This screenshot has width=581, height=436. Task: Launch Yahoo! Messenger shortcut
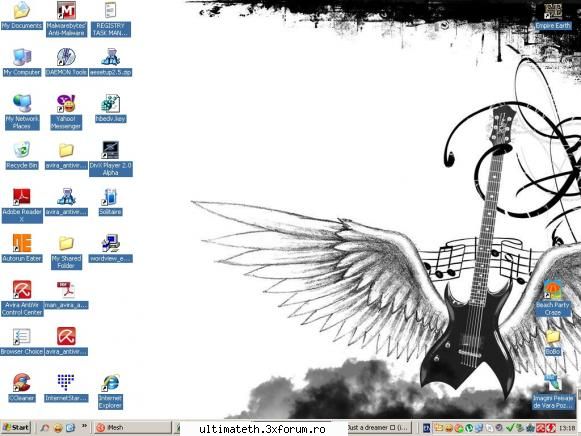(x=66, y=103)
